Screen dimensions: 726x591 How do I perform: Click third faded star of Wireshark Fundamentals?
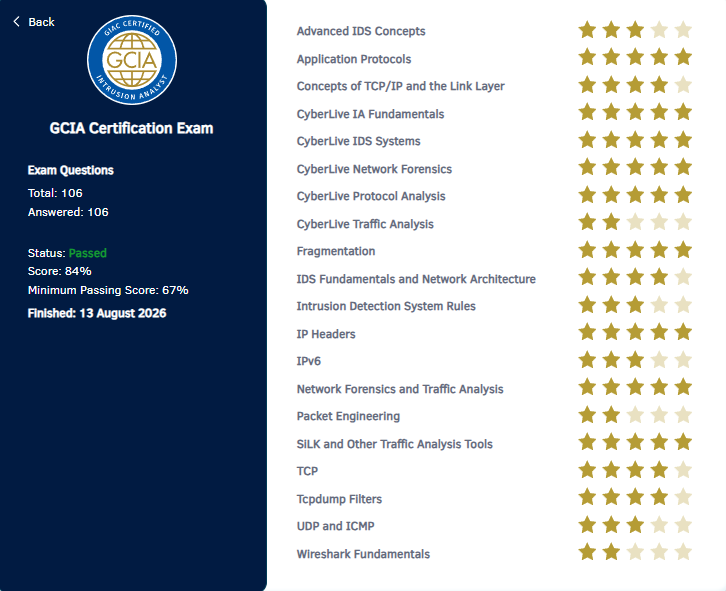(x=635, y=552)
